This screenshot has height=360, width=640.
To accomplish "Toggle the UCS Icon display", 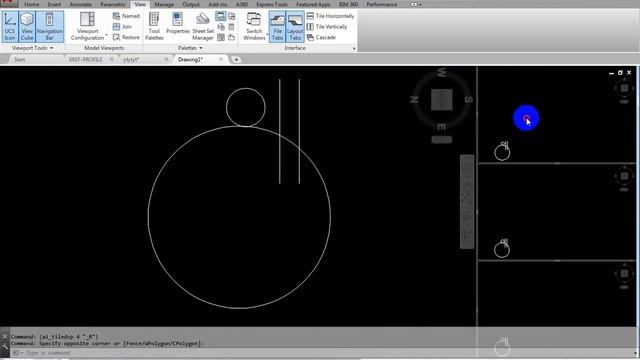I will (10, 27).
